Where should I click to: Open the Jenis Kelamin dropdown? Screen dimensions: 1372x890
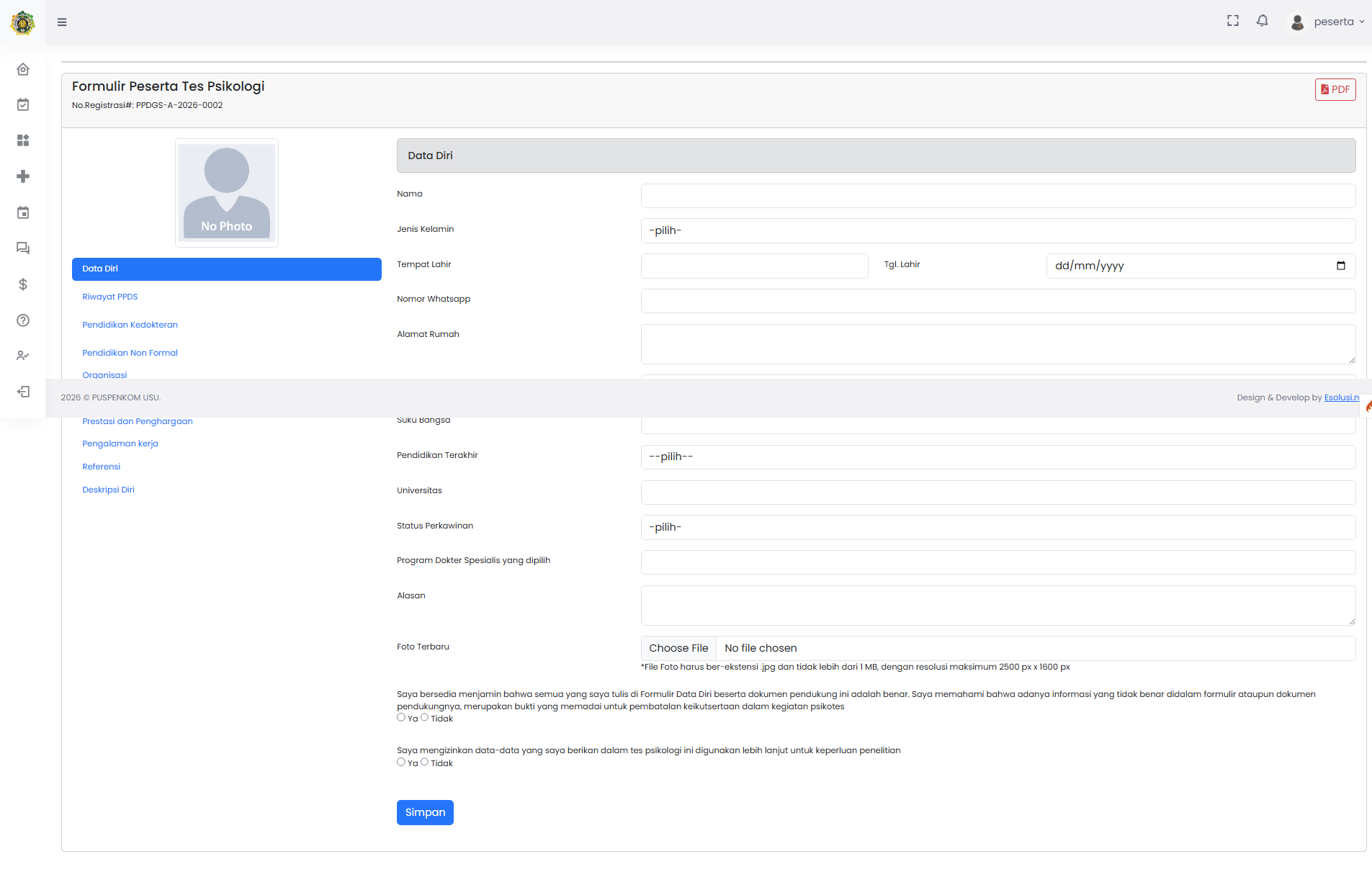coord(998,230)
